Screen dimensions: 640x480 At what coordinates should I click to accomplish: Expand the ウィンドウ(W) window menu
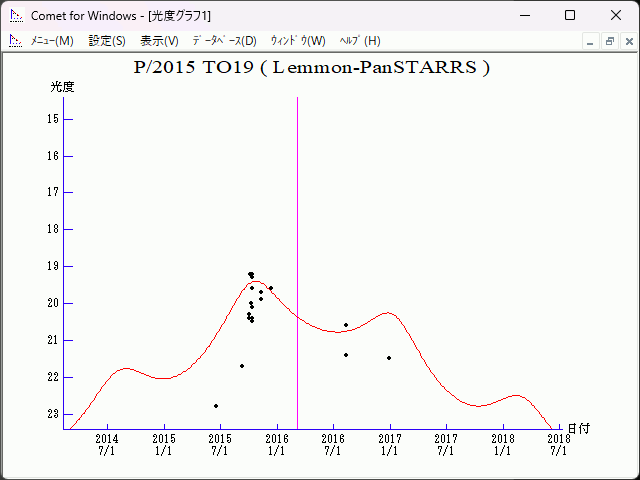coord(298,41)
